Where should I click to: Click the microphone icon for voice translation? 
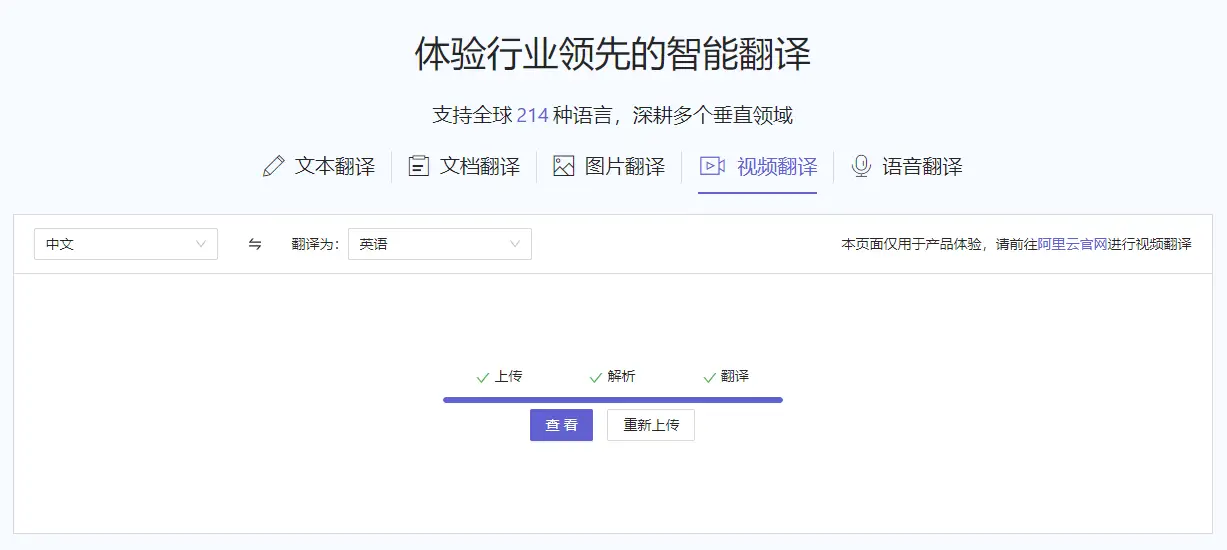click(x=860, y=166)
